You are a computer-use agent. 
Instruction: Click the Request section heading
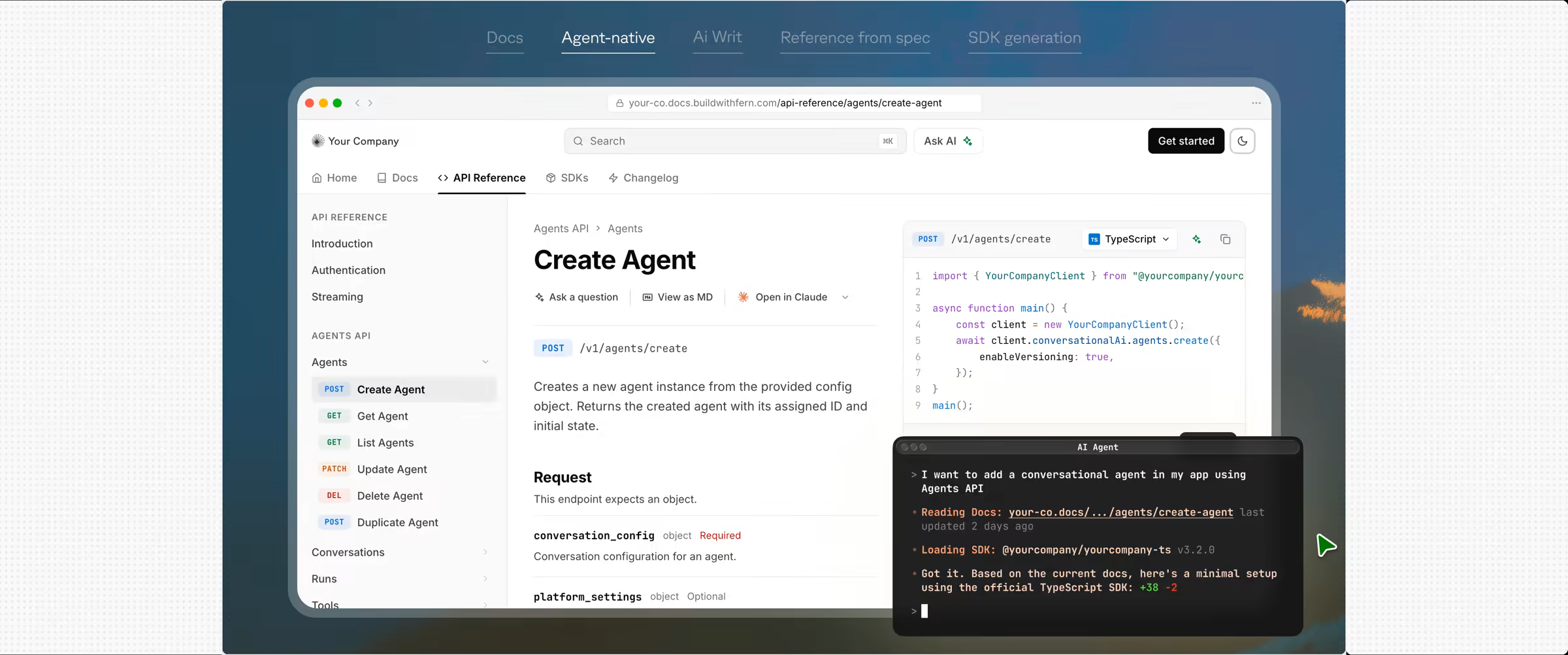[562, 478]
